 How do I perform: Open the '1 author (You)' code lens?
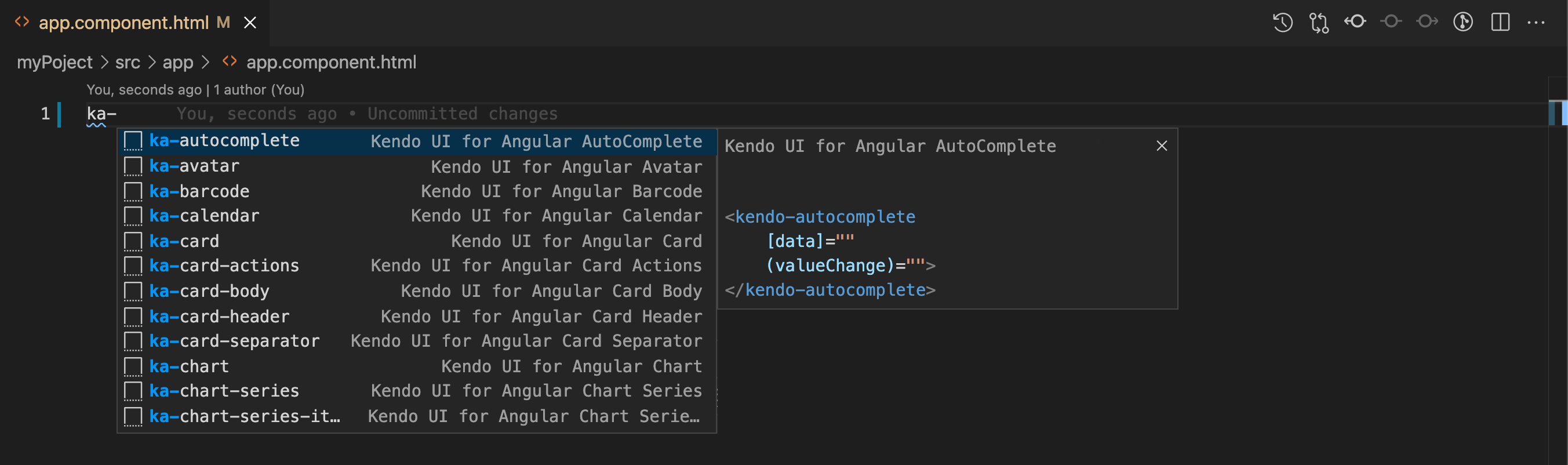[x=259, y=89]
